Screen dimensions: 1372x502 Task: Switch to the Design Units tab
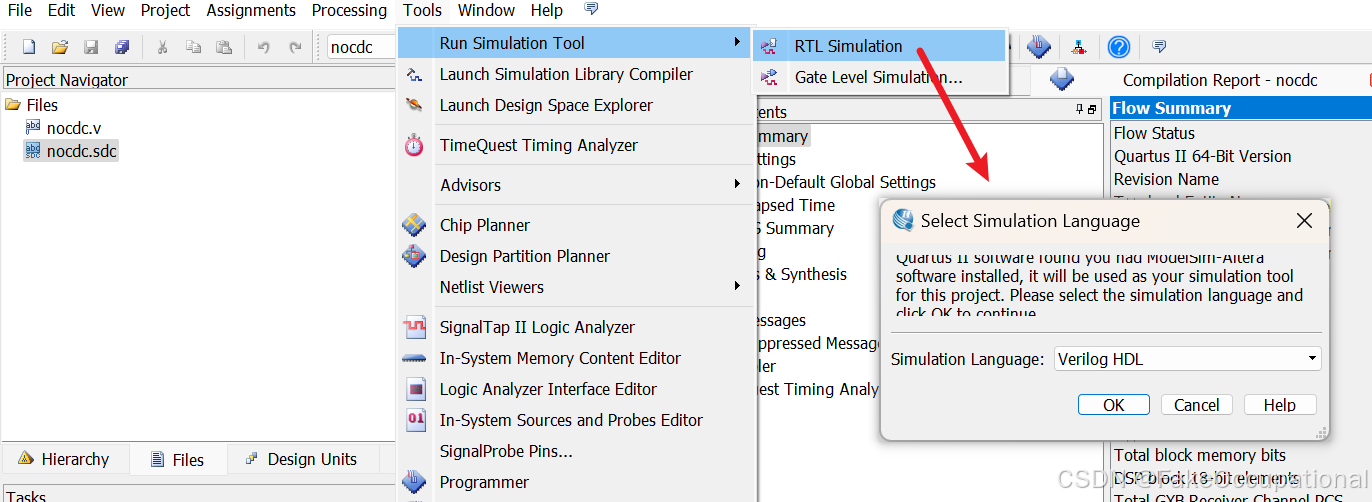pos(301,459)
